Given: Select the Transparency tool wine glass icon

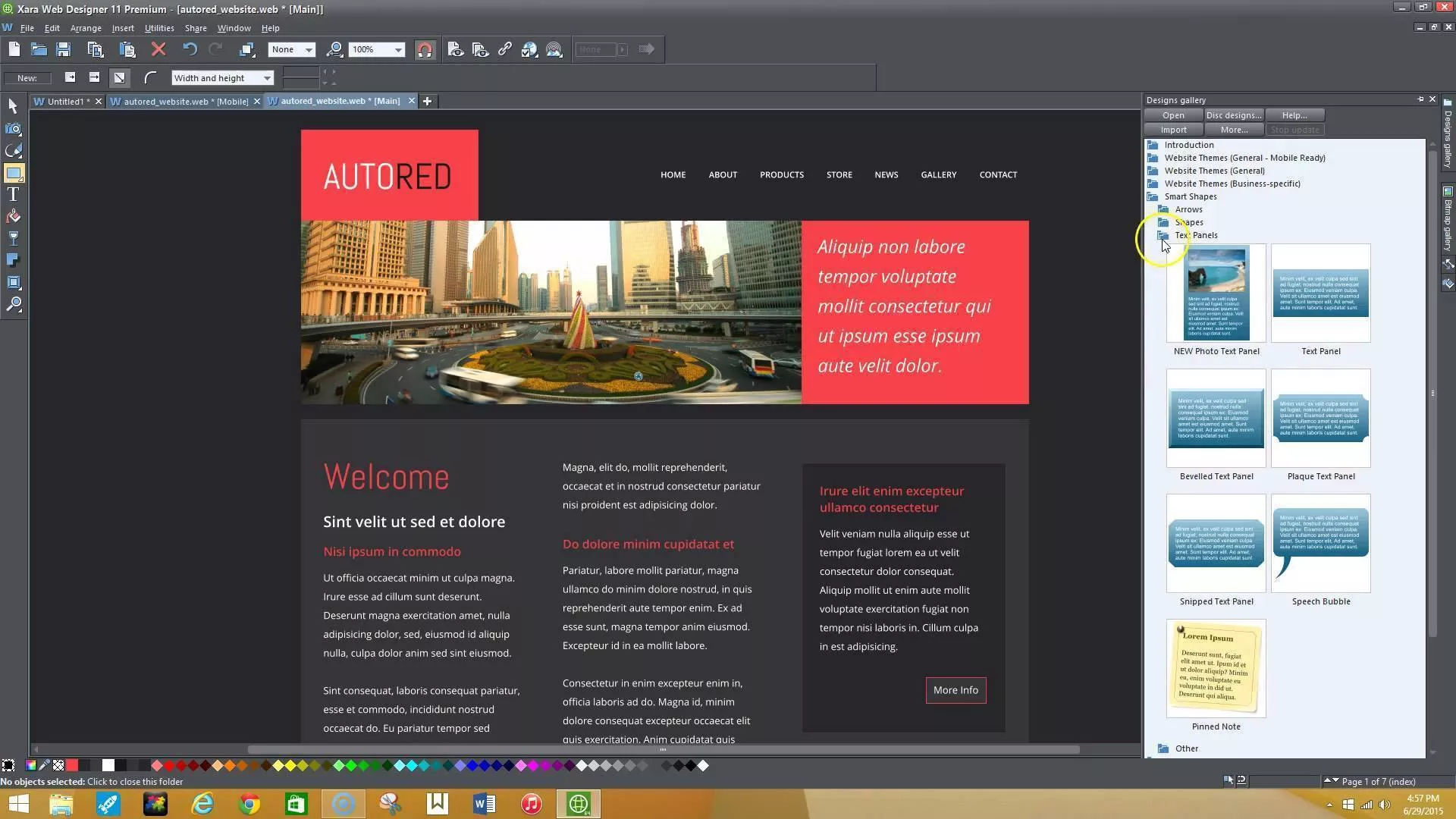Looking at the screenshot, I should (13, 239).
